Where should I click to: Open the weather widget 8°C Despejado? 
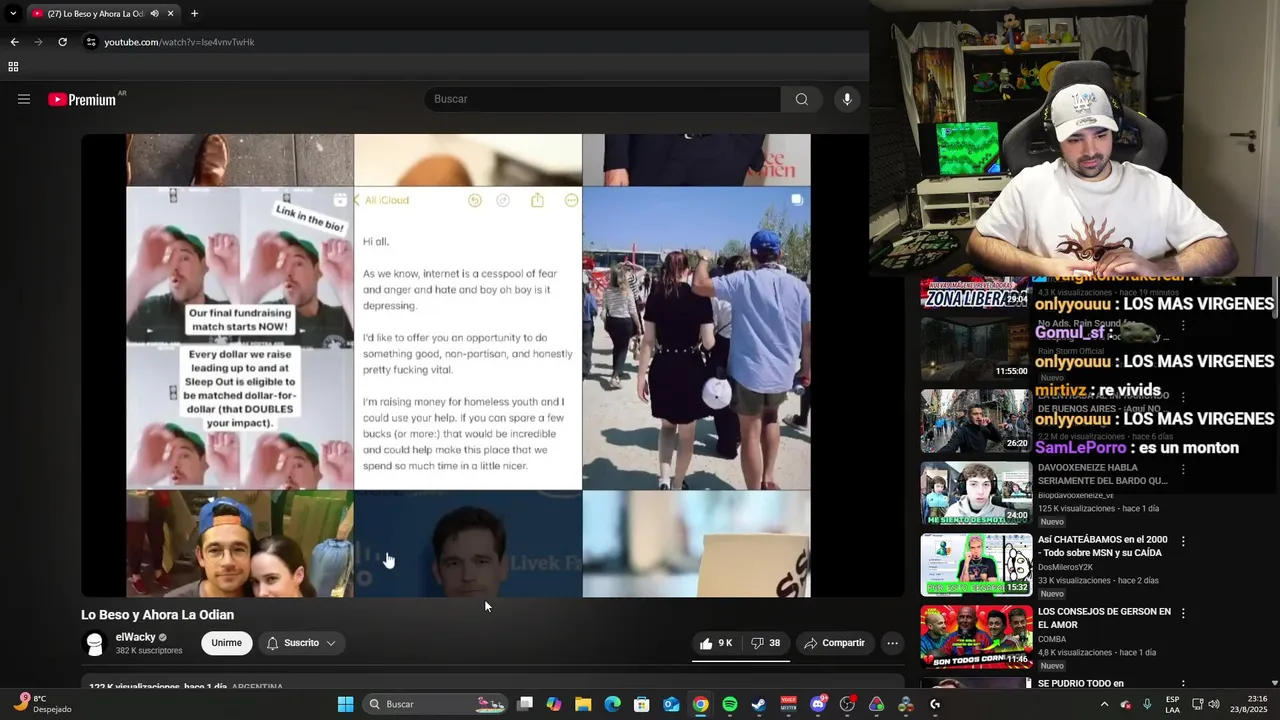[x=42, y=704]
